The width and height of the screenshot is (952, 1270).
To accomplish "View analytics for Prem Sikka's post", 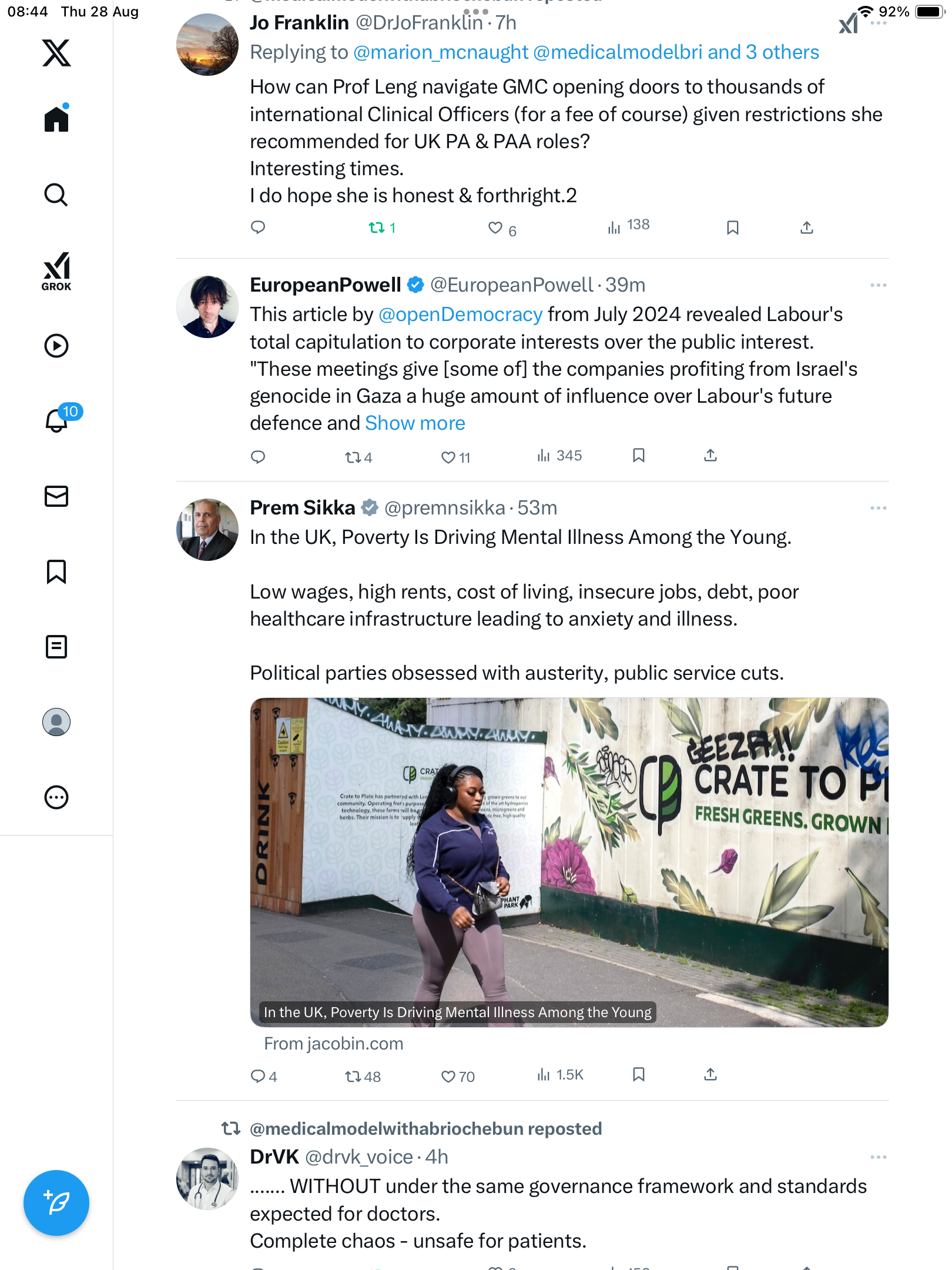I will point(560,1075).
